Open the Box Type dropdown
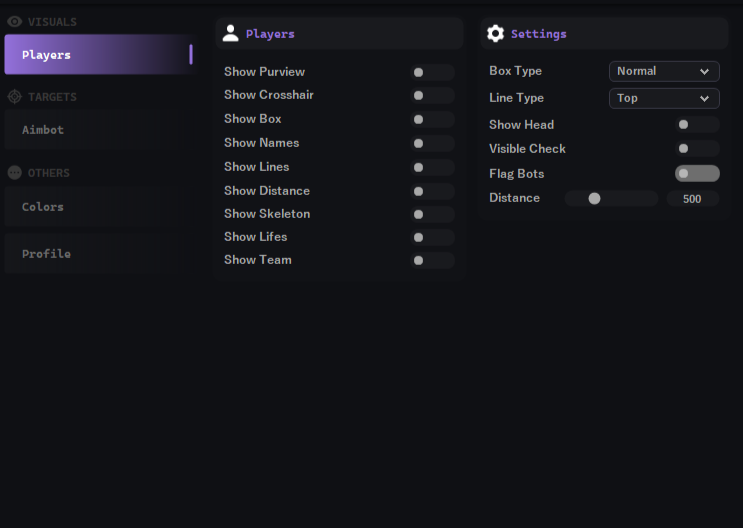Screen dimensions: 743x528 (664, 72)
